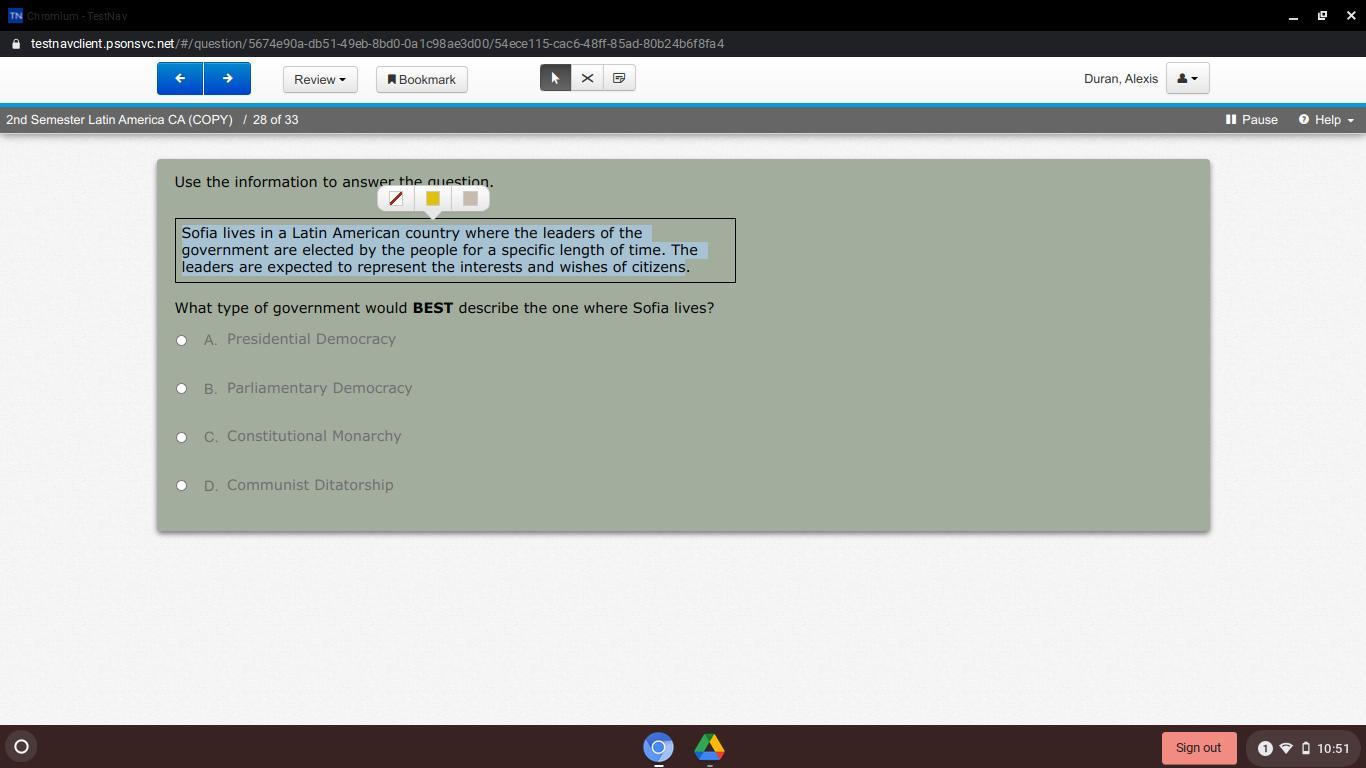
Task: Apply yellow highlight color swatch
Action: [433, 199]
